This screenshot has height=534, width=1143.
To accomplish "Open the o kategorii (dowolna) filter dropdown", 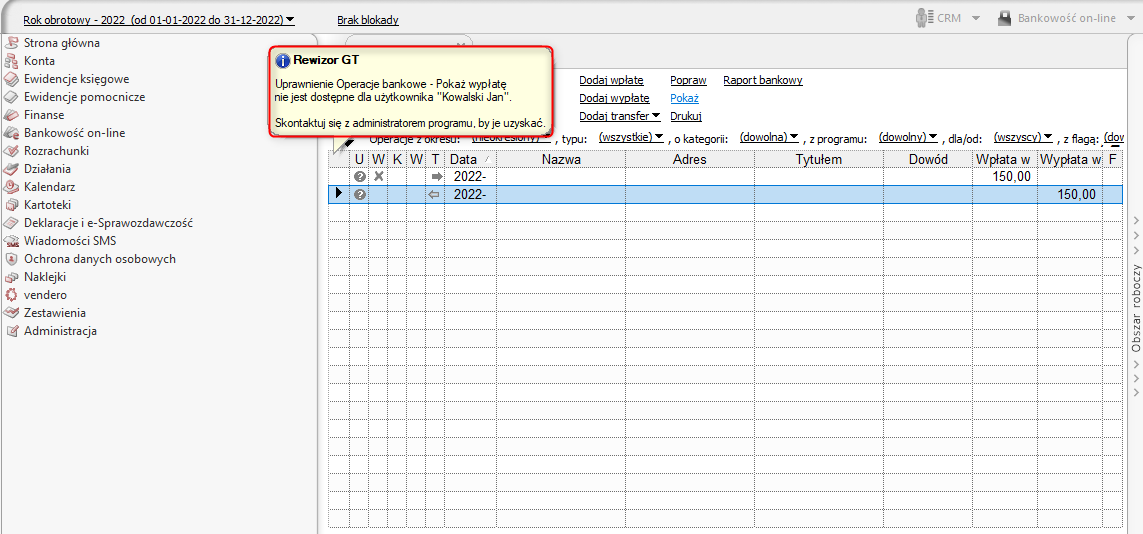I will click(770, 136).
